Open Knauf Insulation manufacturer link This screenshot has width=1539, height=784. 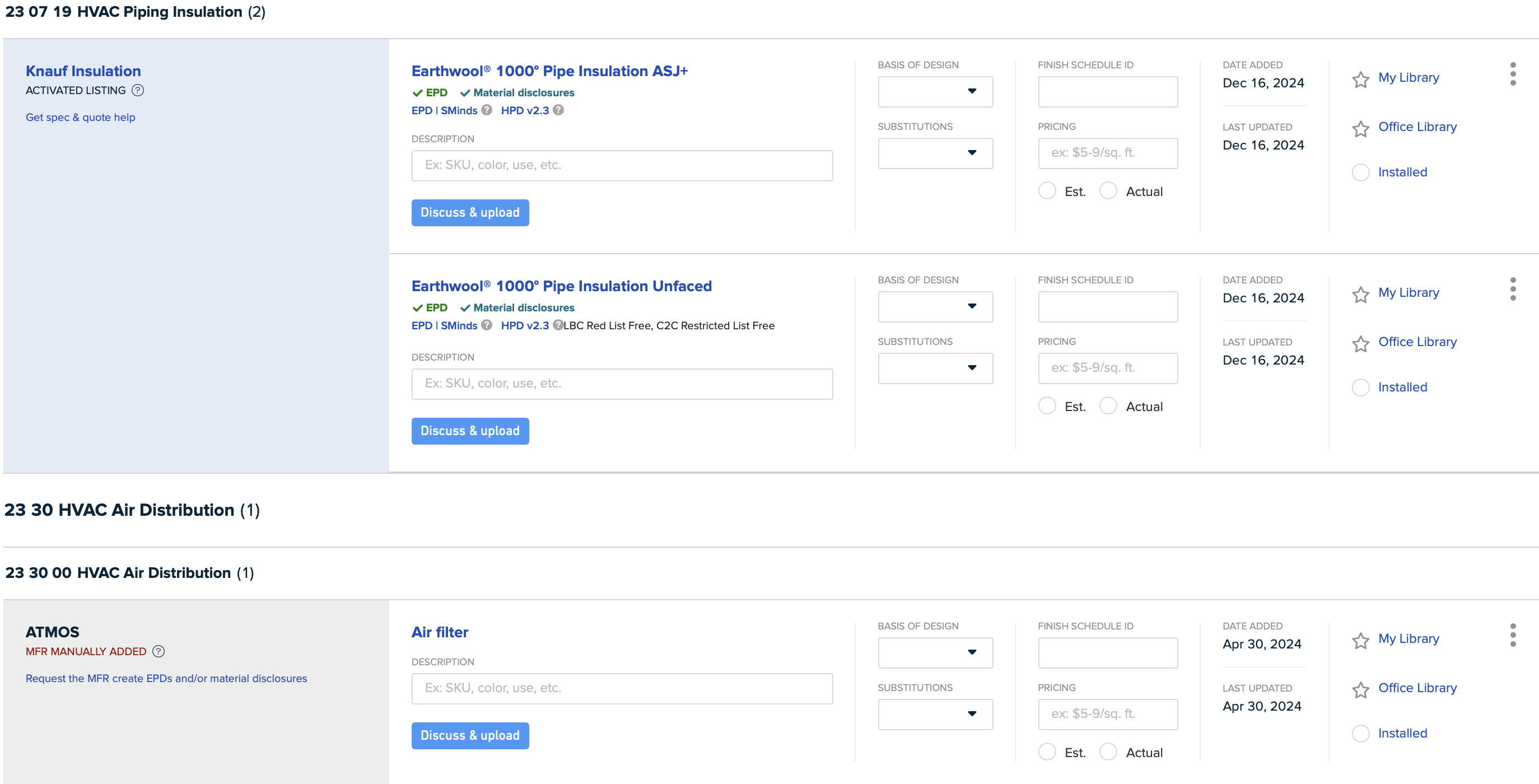[83, 71]
